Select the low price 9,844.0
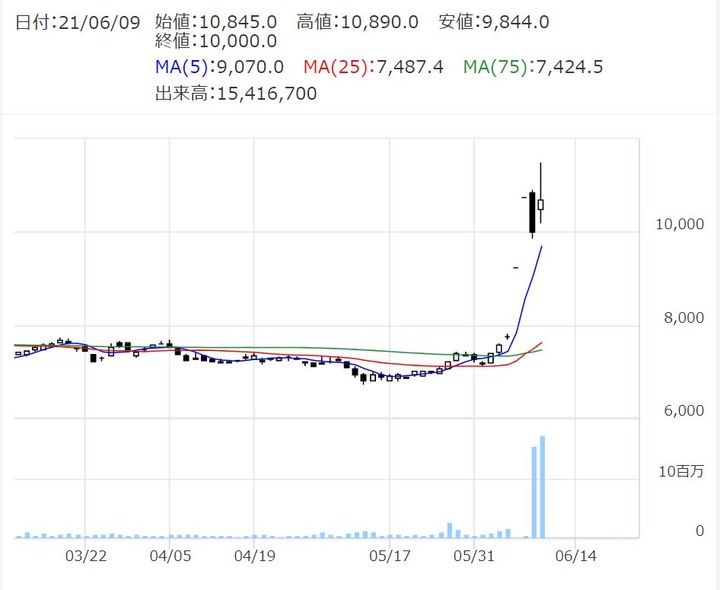 pyautogui.click(x=516, y=22)
